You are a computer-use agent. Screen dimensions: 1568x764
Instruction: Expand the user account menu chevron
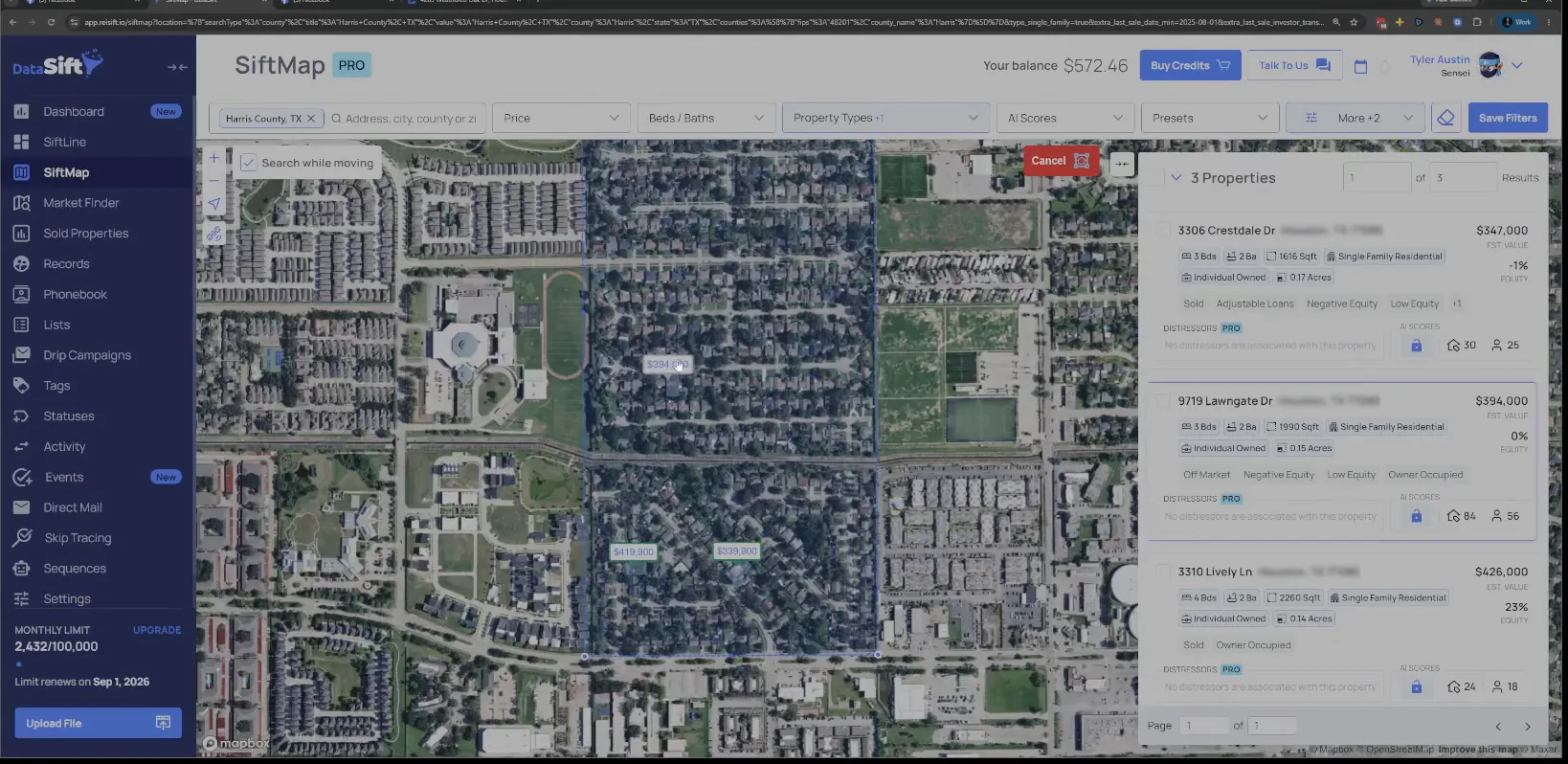1517,66
